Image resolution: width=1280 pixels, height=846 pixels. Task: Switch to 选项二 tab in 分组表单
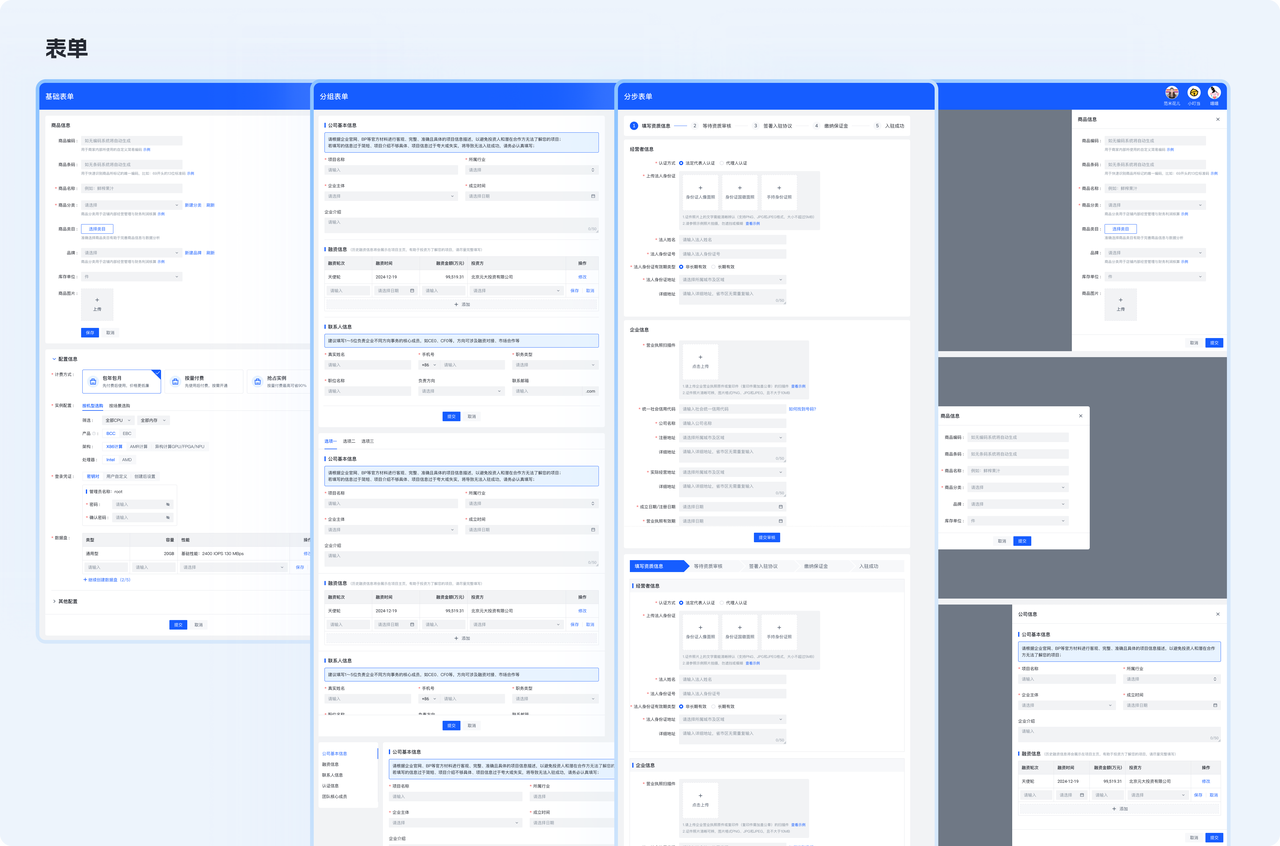[x=349, y=441]
